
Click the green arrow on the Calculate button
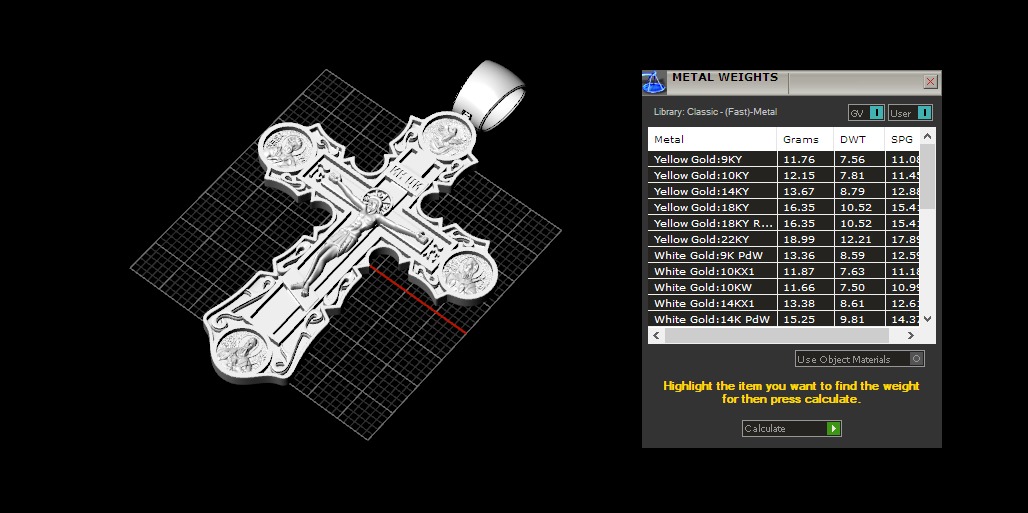833,428
